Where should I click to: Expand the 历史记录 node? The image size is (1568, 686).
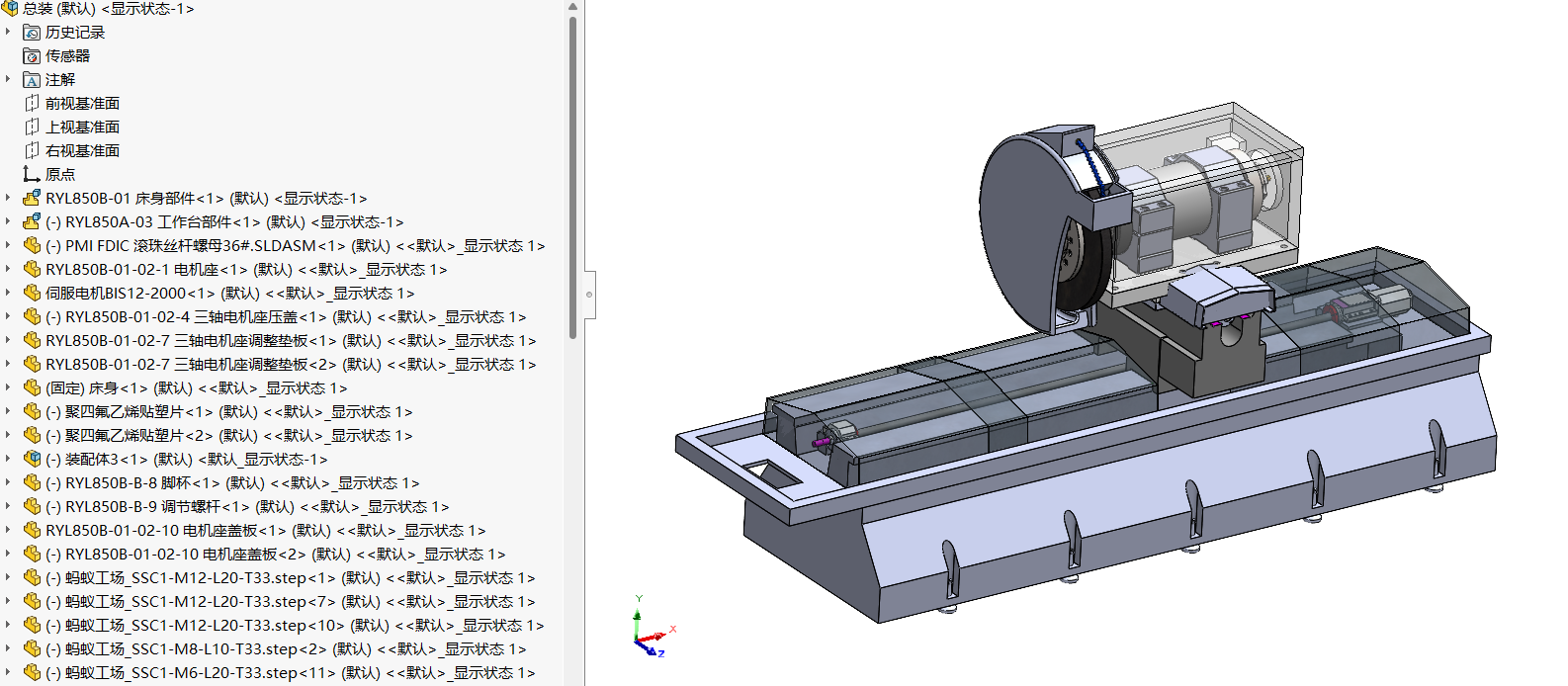(8, 32)
